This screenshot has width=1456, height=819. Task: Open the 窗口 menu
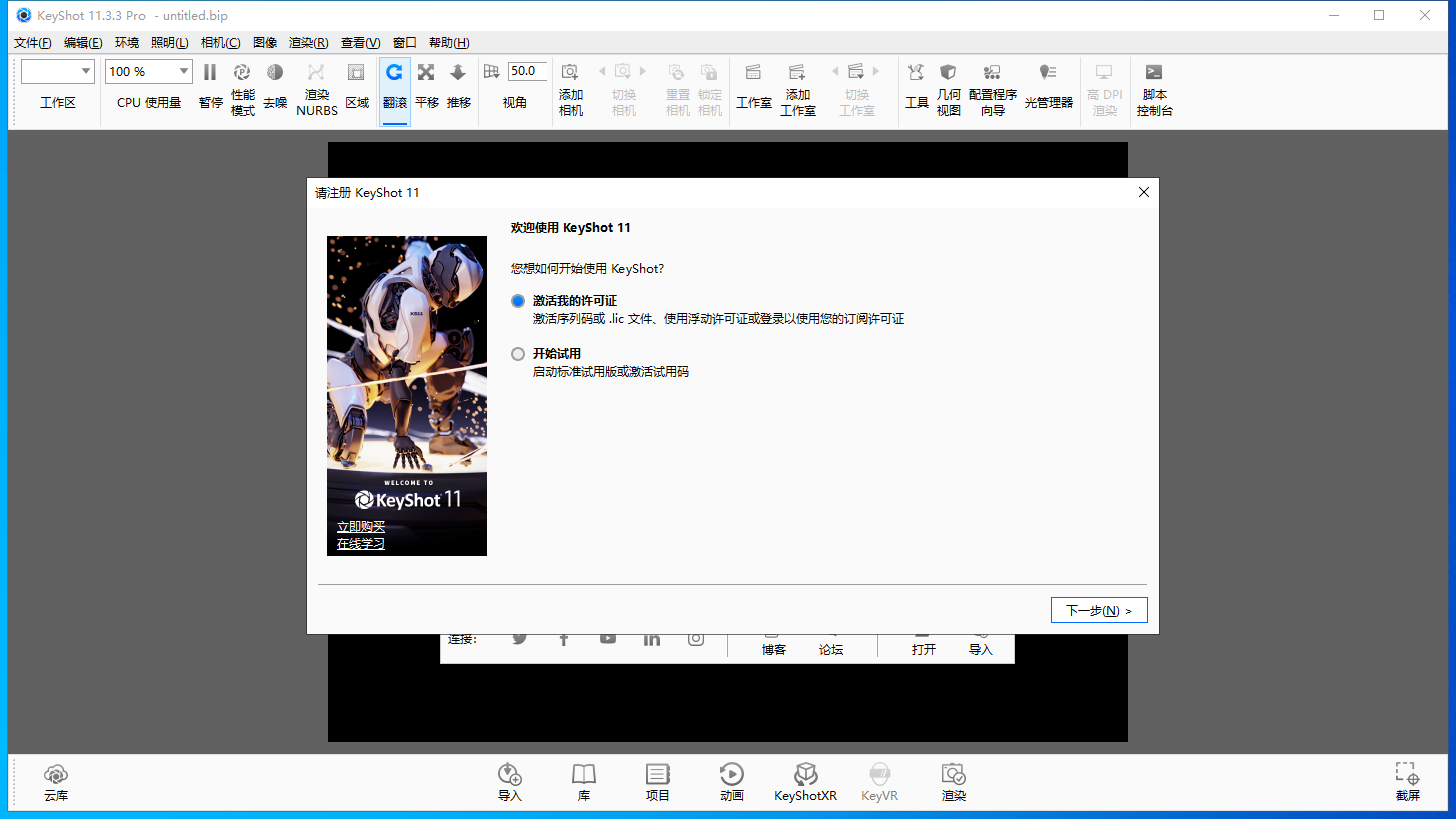(x=405, y=43)
